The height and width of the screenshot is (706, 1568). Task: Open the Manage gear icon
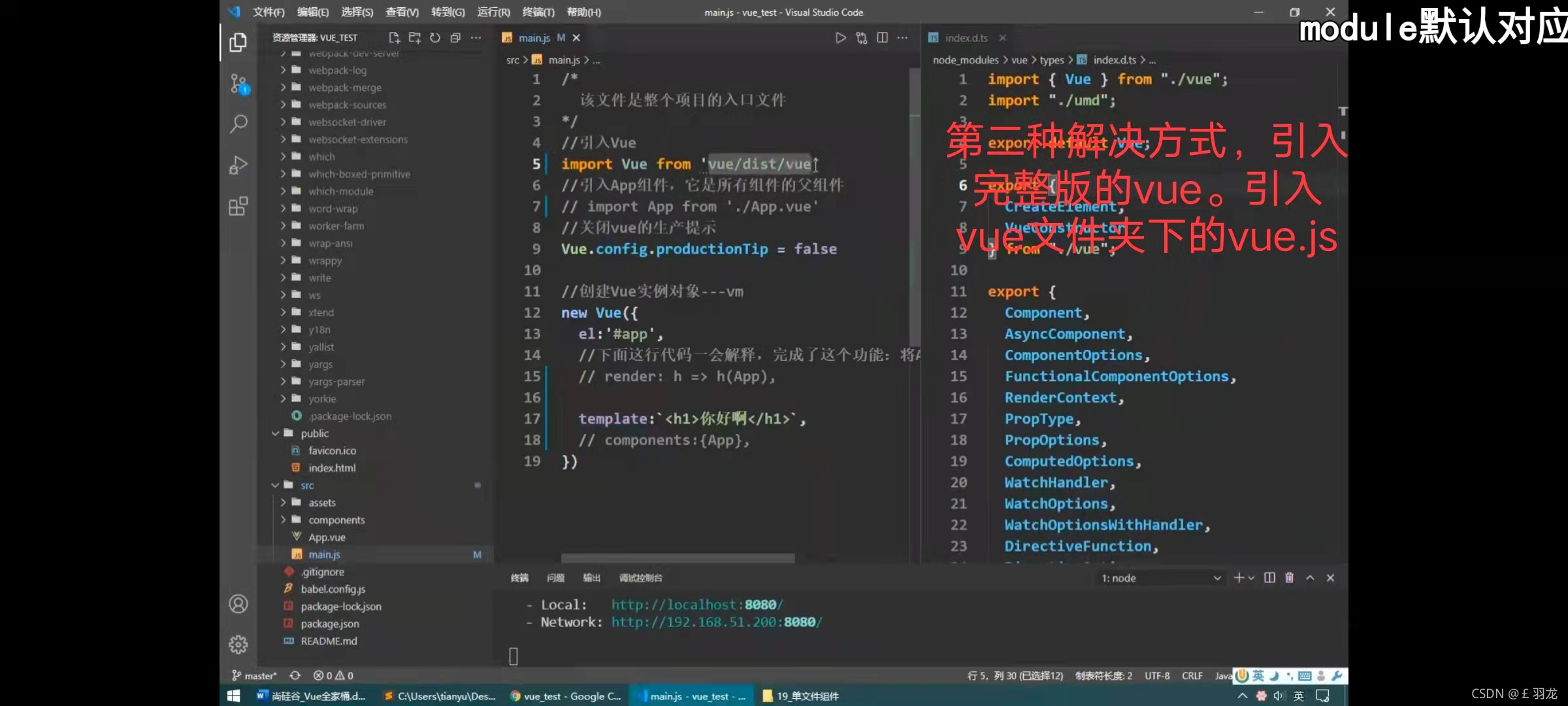tap(238, 645)
